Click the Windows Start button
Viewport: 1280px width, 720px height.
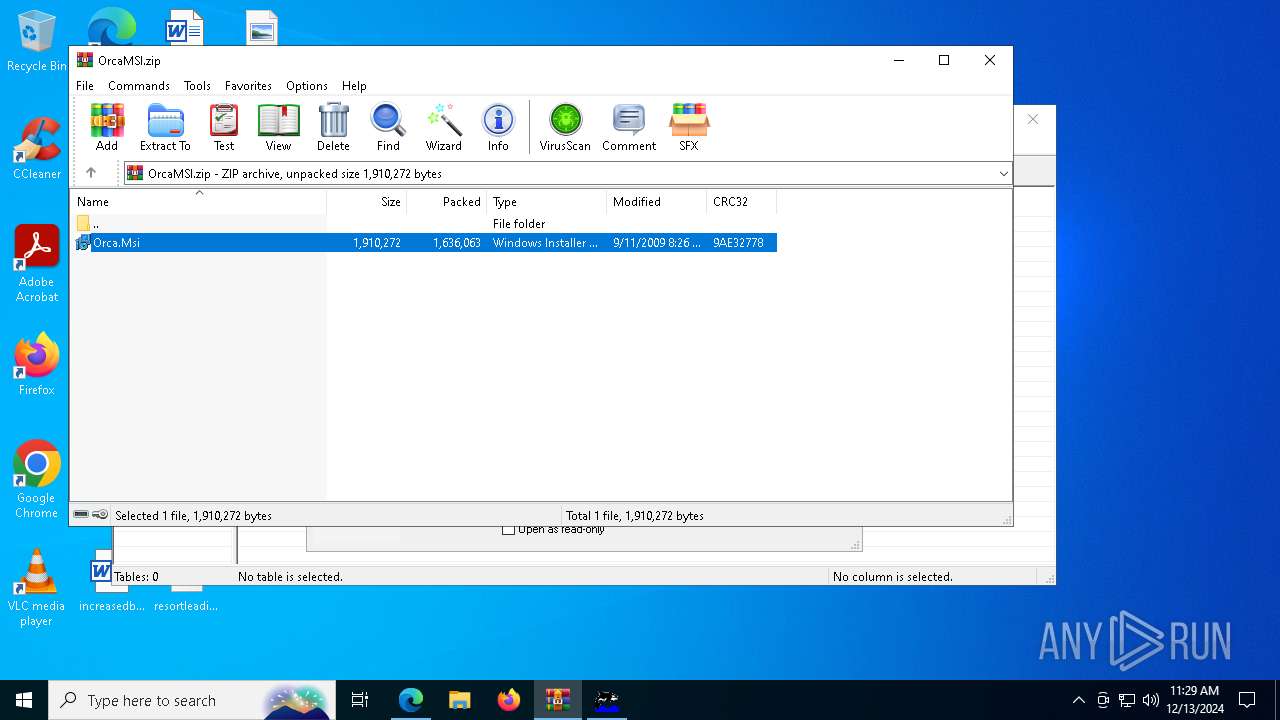(24, 700)
